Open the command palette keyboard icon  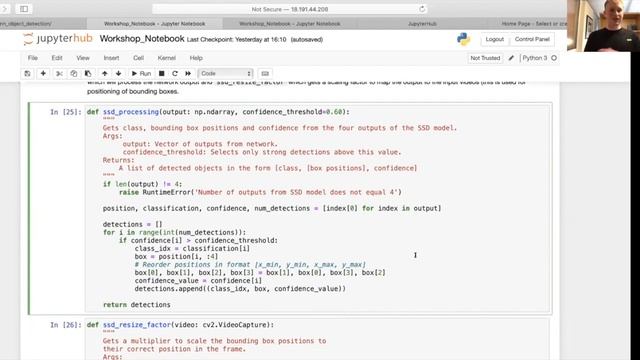click(x=265, y=73)
